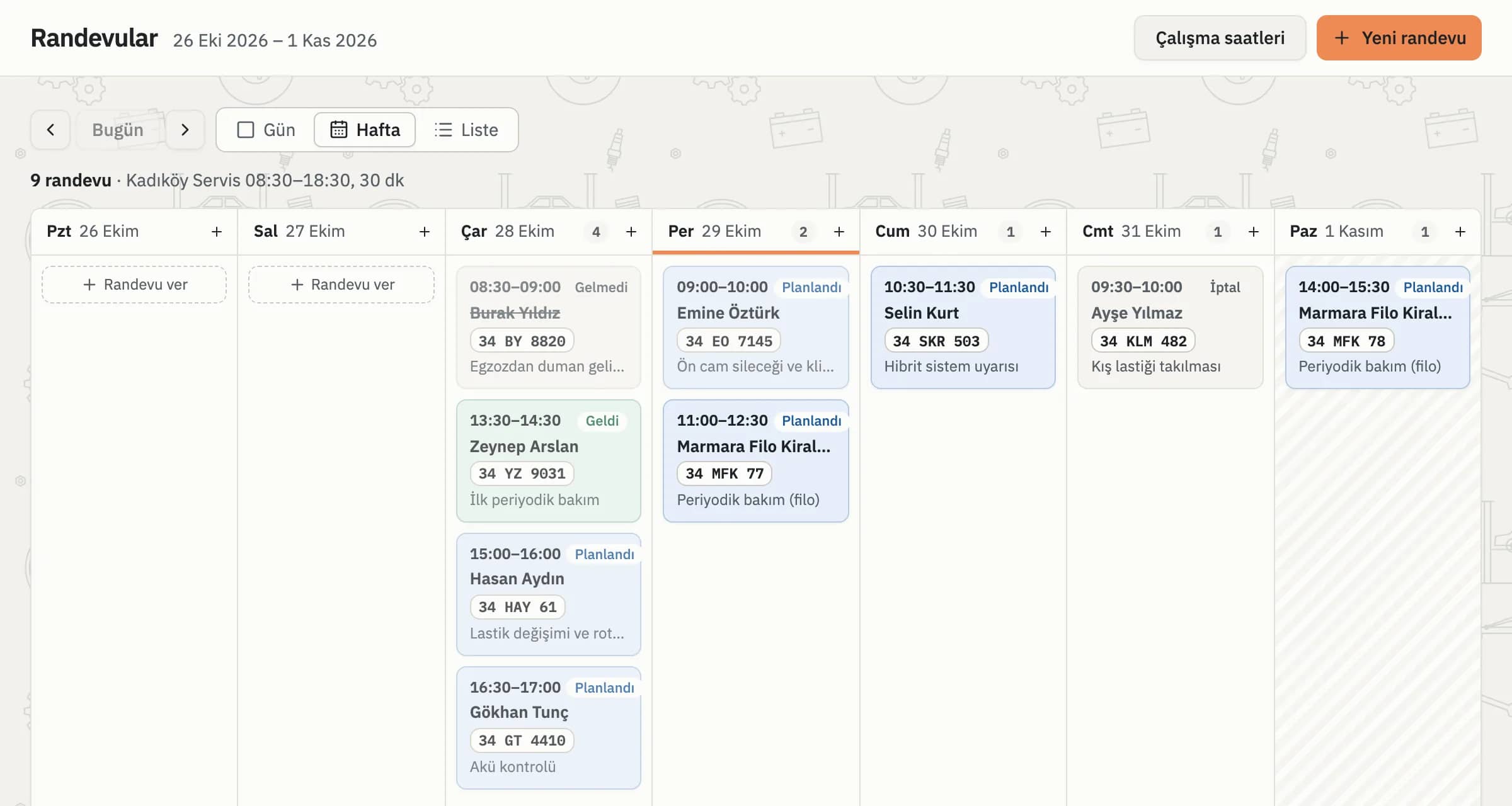This screenshot has width=1512, height=806.
Task: Add appointment on Cum 30 Ekim plus icon
Action: [1046, 232]
